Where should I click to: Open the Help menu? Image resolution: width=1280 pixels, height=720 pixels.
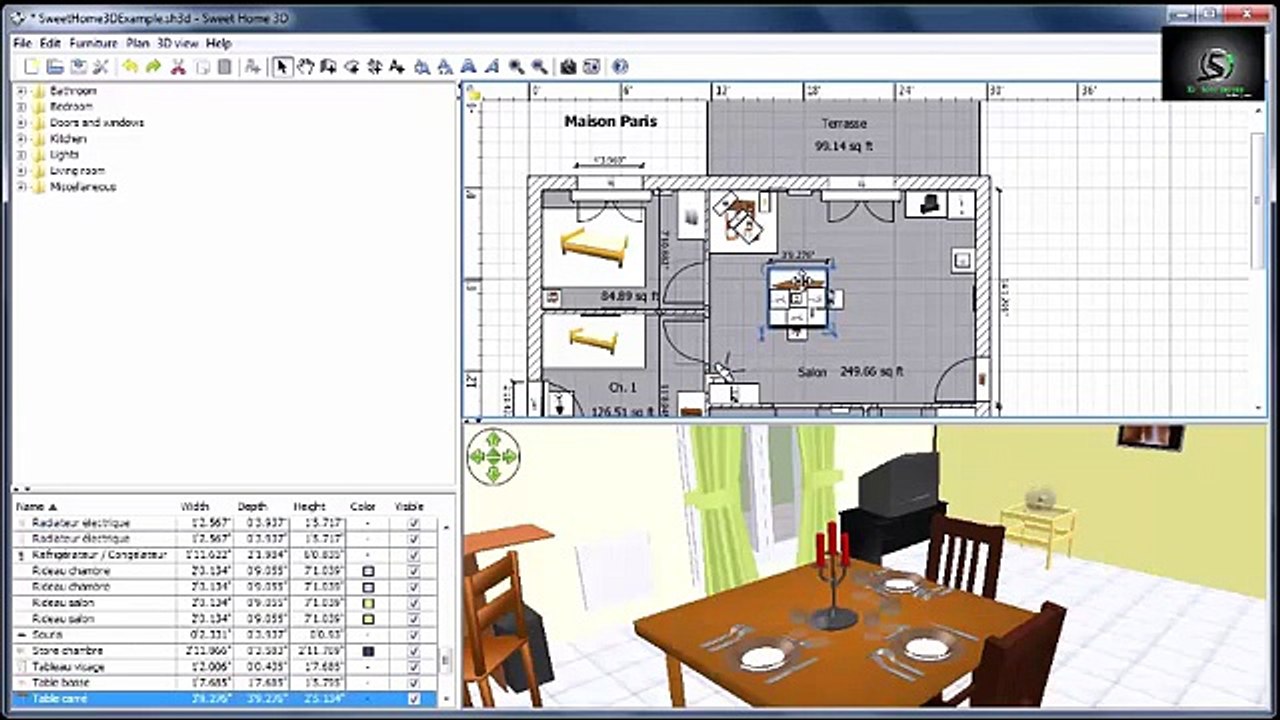[x=218, y=44]
